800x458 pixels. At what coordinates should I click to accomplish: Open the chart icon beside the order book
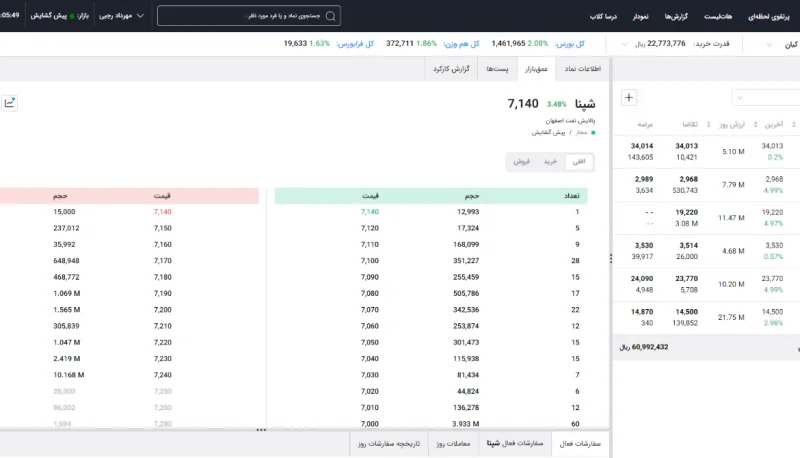pos(10,103)
